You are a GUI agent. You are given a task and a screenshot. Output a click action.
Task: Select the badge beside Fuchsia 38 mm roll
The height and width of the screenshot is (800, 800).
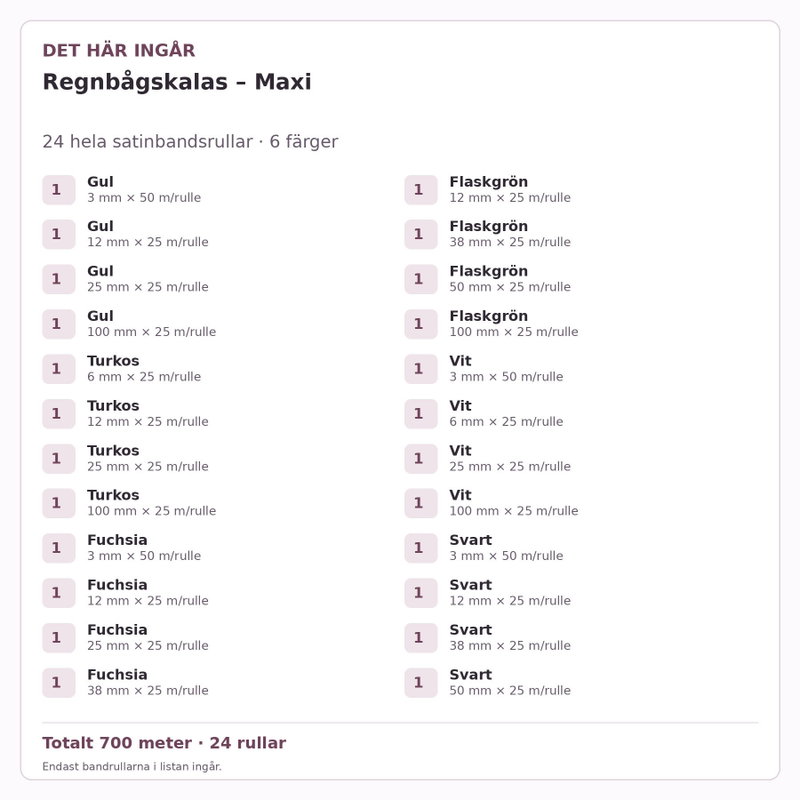59,683
